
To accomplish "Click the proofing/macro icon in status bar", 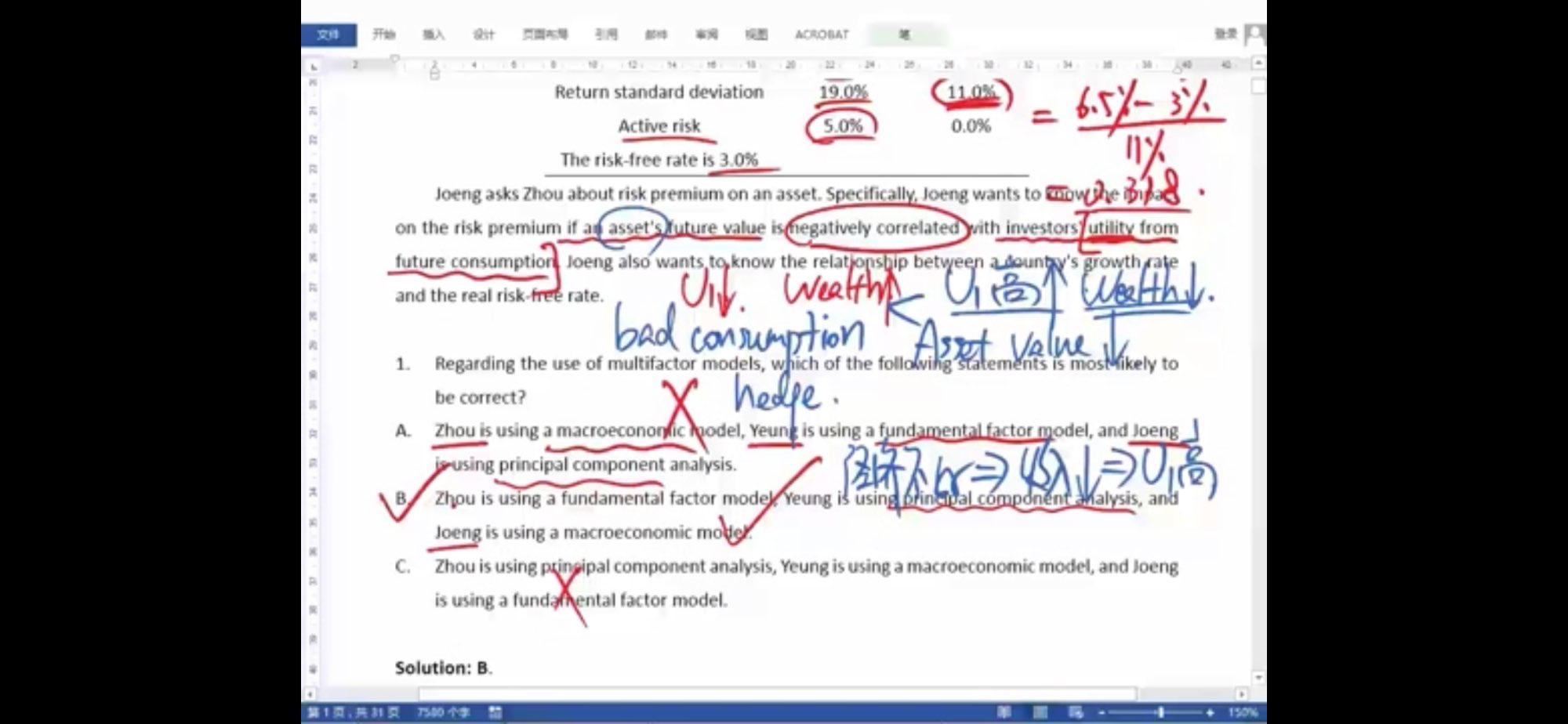I will pyautogui.click(x=495, y=712).
